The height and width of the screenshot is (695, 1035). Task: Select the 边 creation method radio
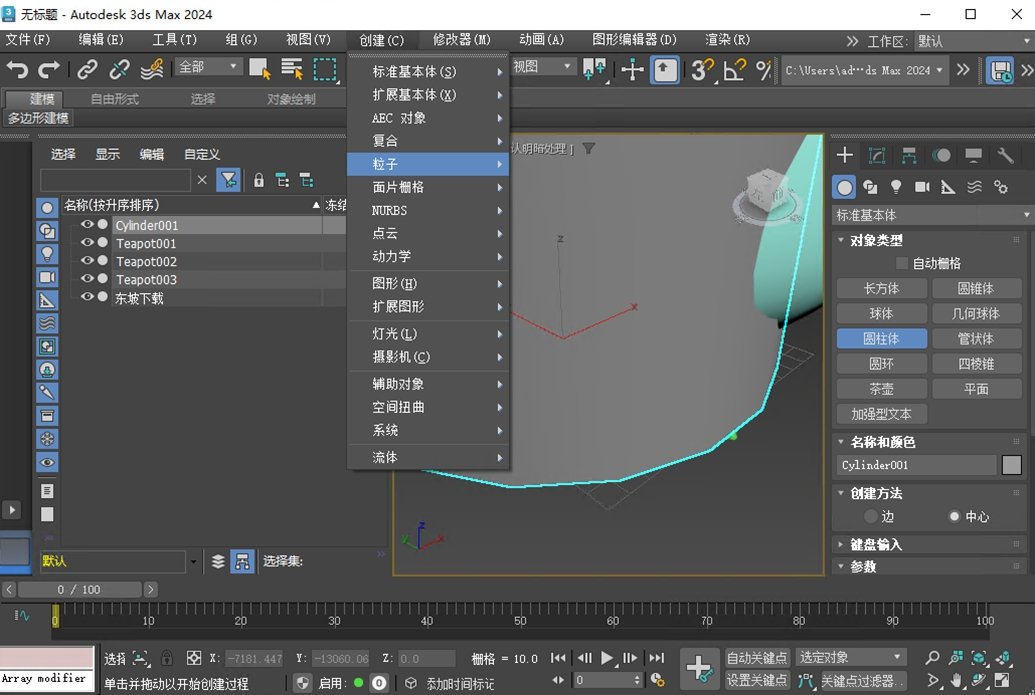click(871, 516)
